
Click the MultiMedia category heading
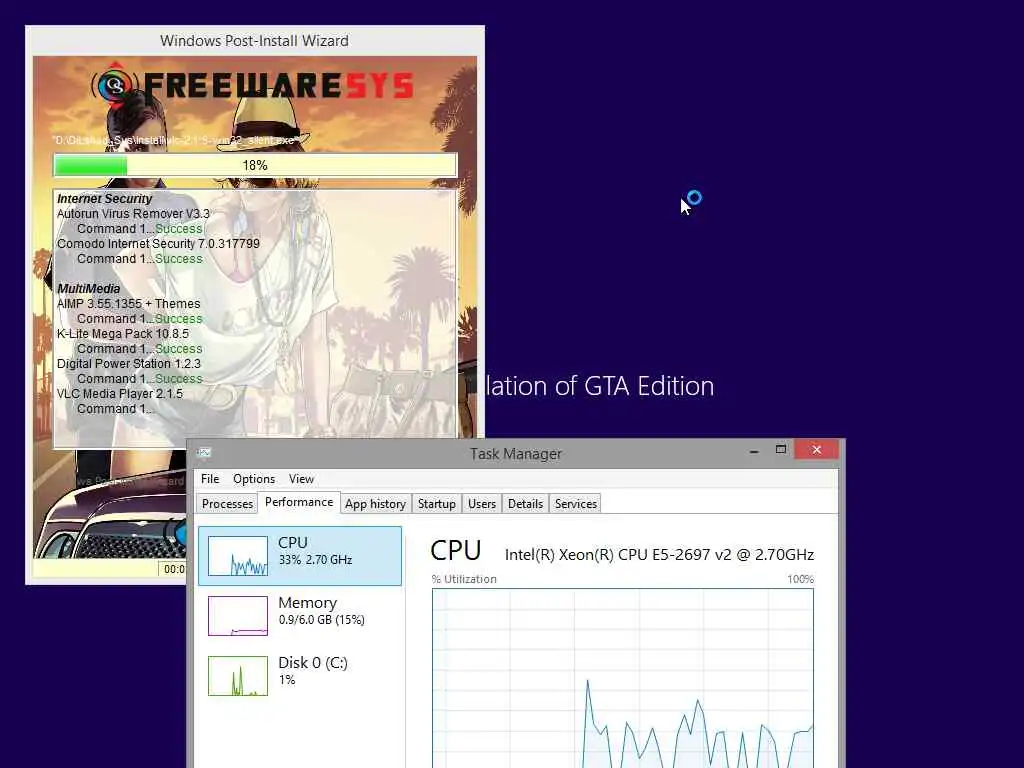(89, 289)
